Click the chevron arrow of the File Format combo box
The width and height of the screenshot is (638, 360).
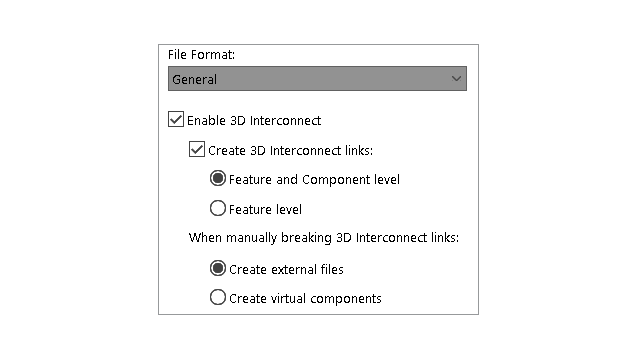(x=456, y=79)
